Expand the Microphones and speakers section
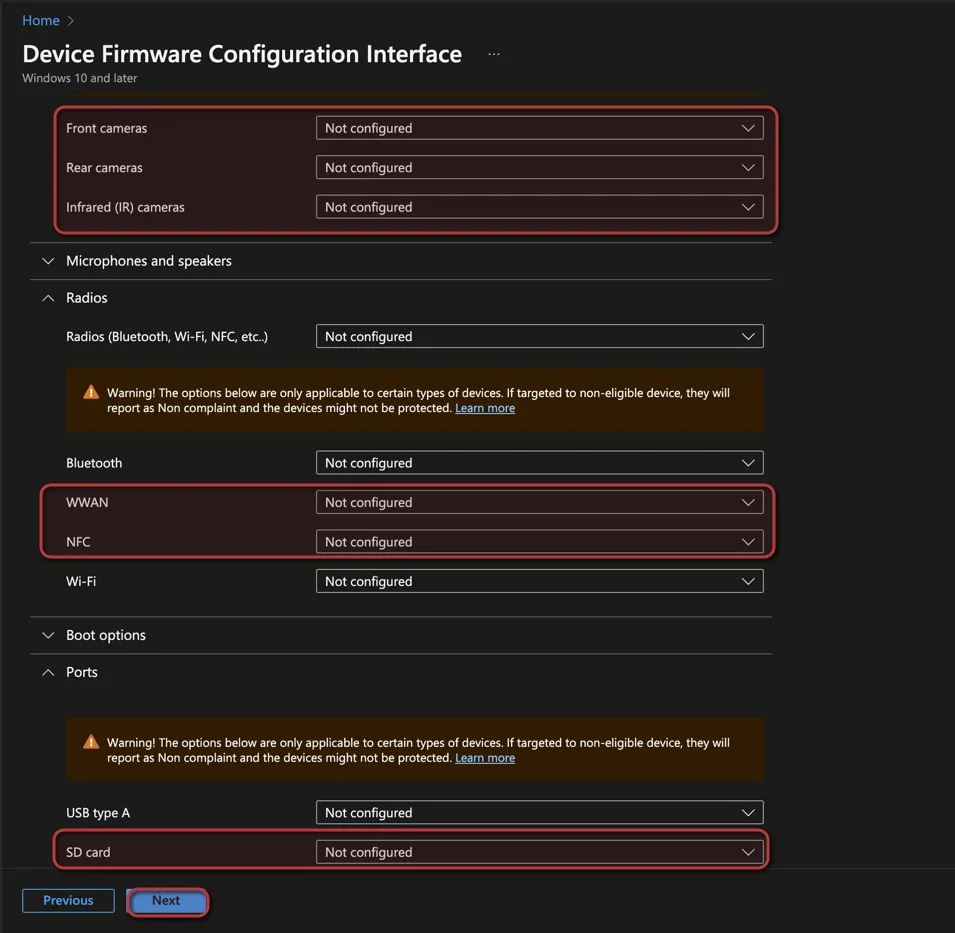Screen dimensions: 955x933 [48, 261]
